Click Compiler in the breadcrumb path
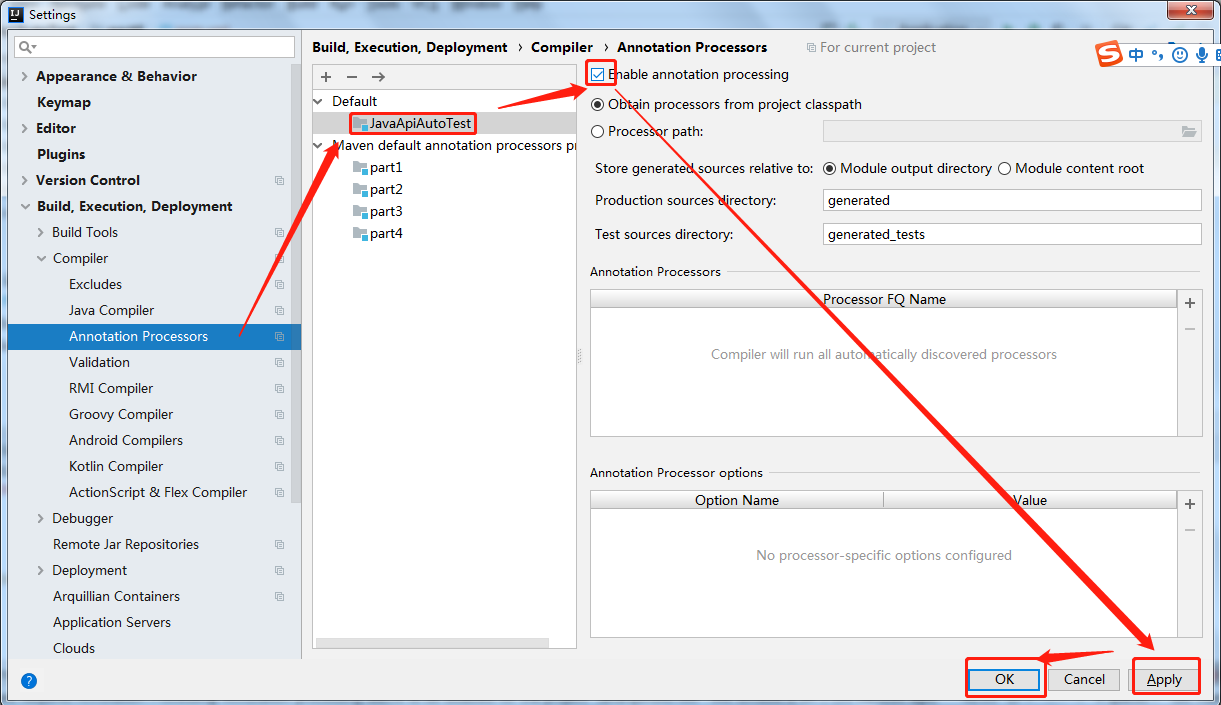The image size is (1221, 705). pos(562,47)
